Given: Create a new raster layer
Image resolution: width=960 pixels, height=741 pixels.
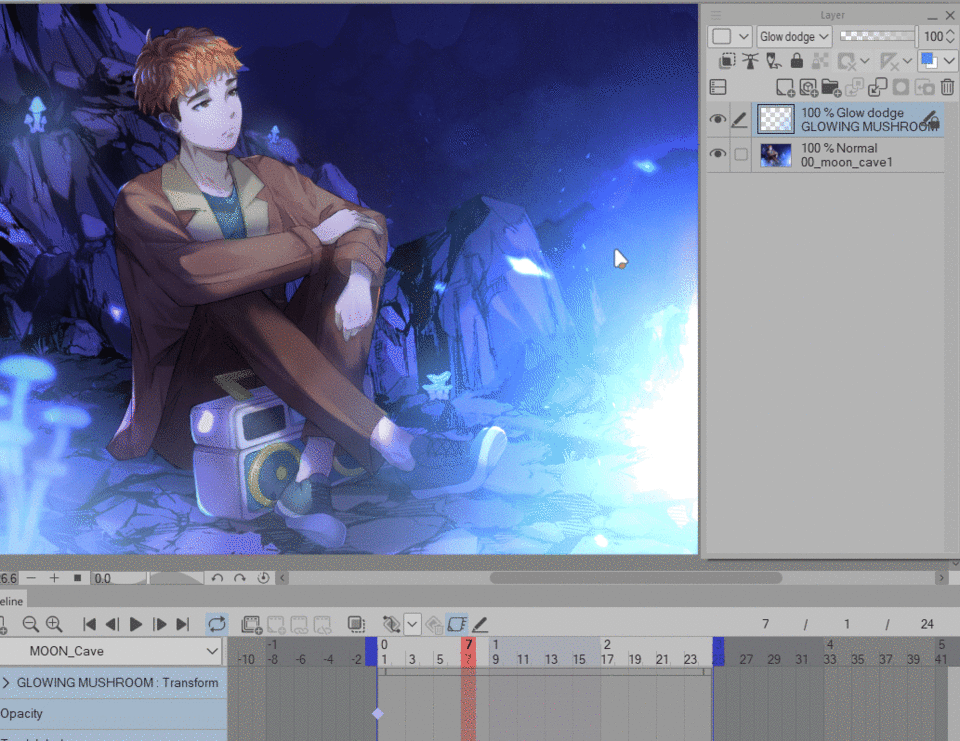Looking at the screenshot, I should tap(785, 88).
